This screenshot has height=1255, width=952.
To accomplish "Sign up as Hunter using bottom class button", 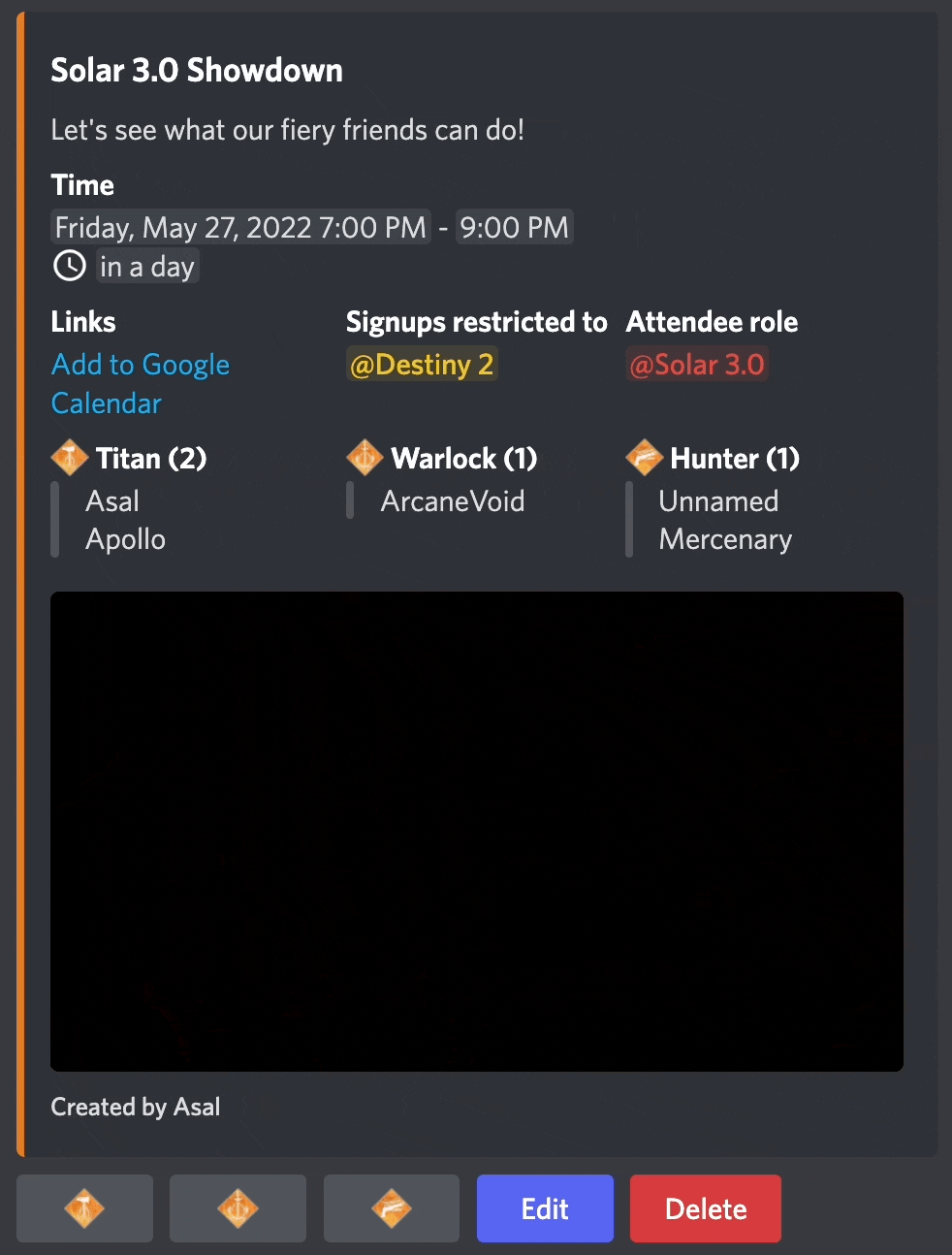I will (391, 1208).
